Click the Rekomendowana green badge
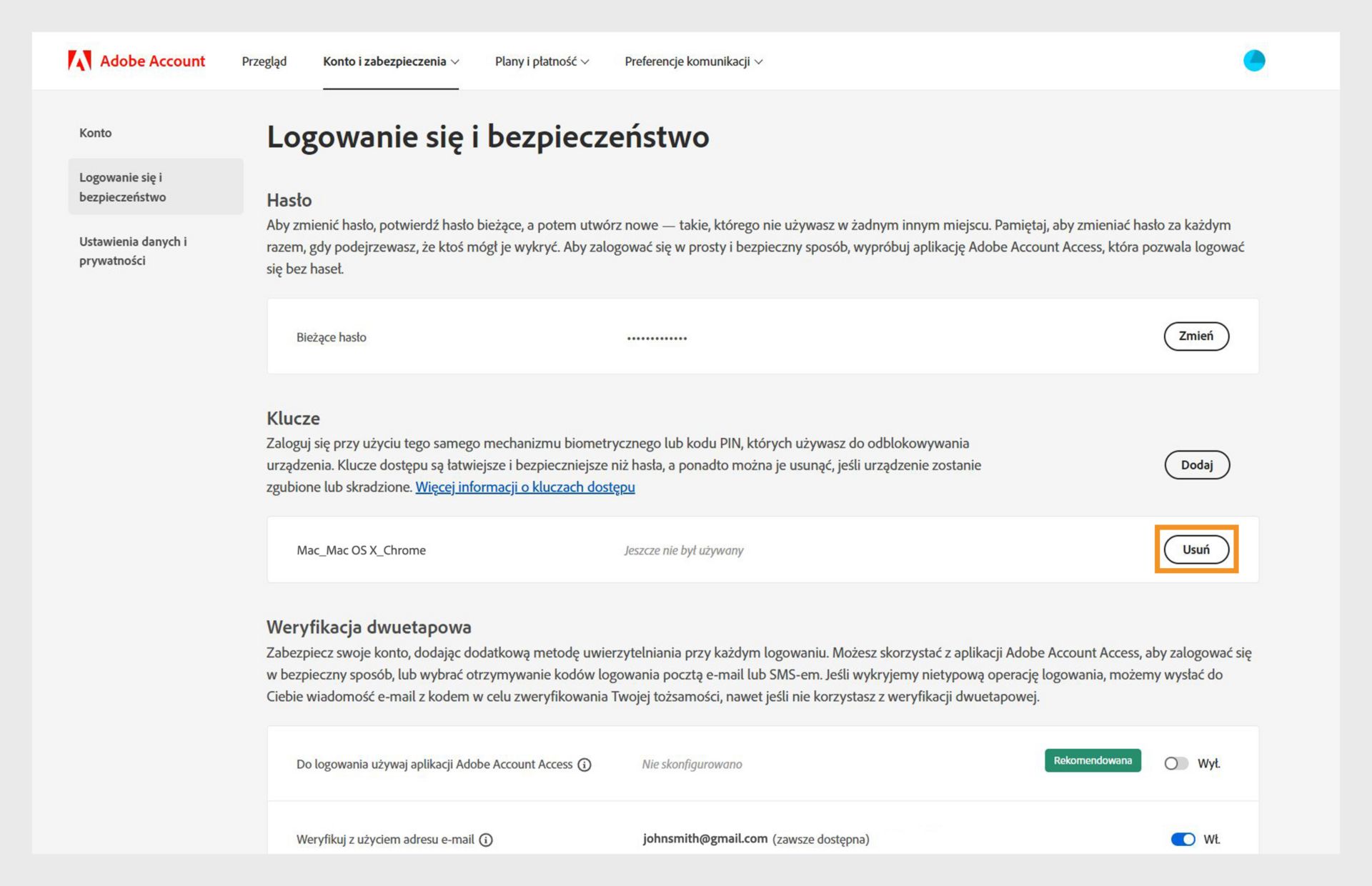 1092,760
